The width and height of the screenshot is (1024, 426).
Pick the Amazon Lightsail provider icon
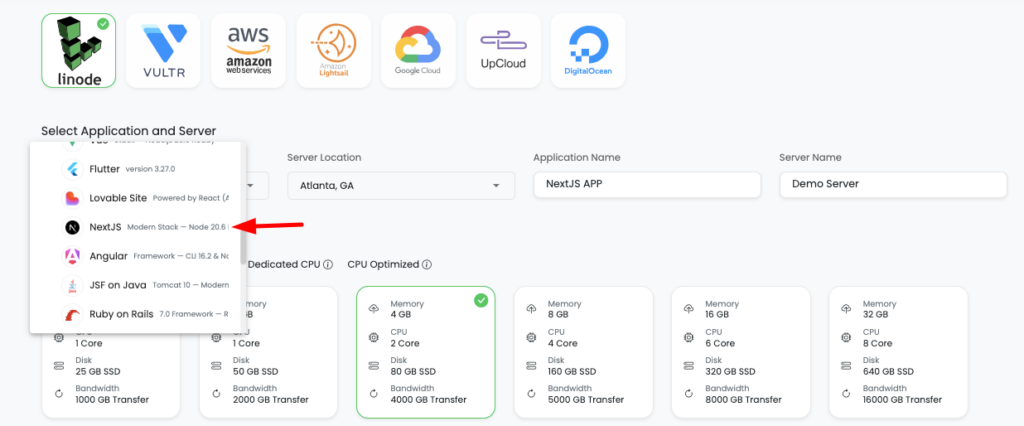pos(334,50)
